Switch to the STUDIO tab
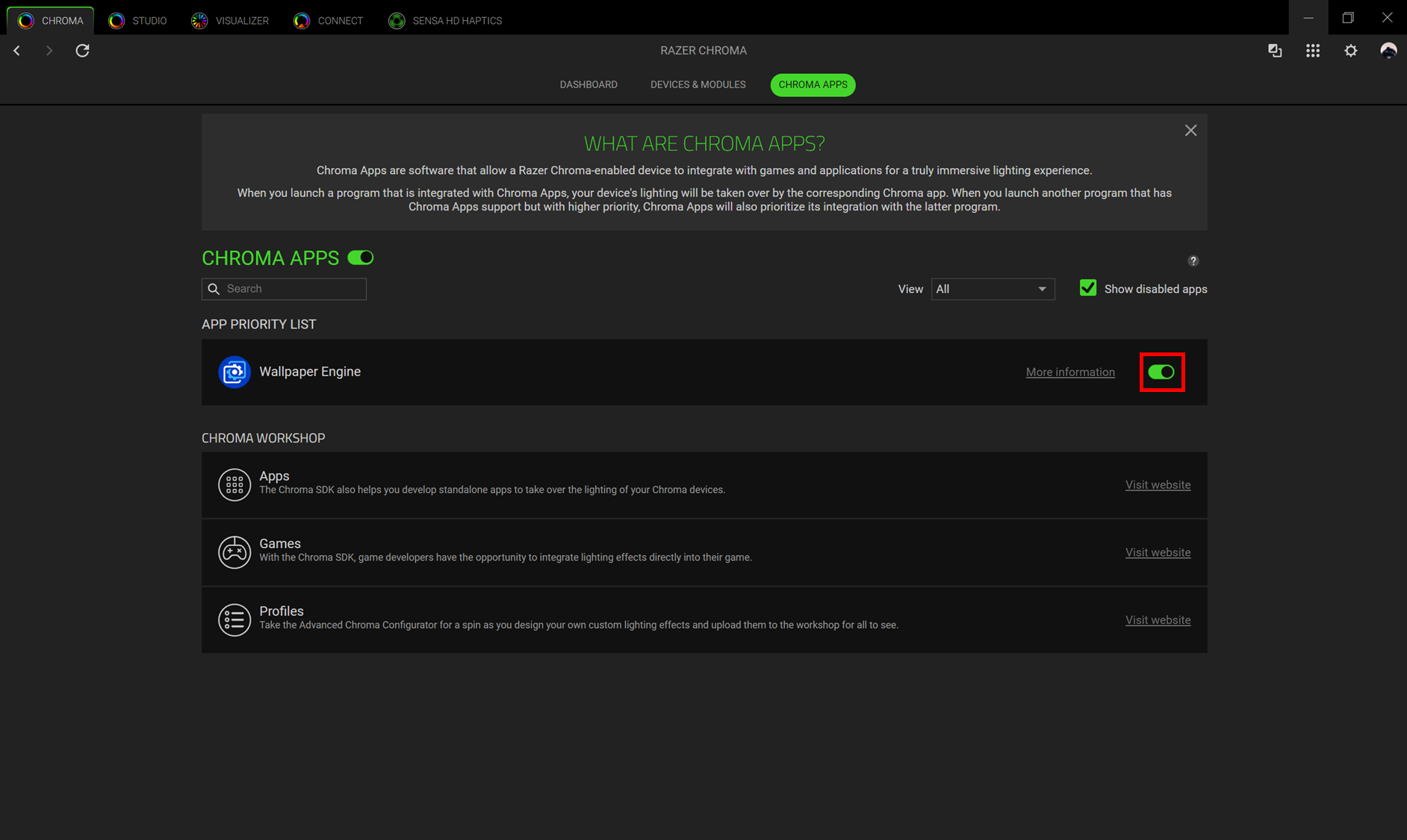This screenshot has width=1407, height=840. (x=137, y=20)
